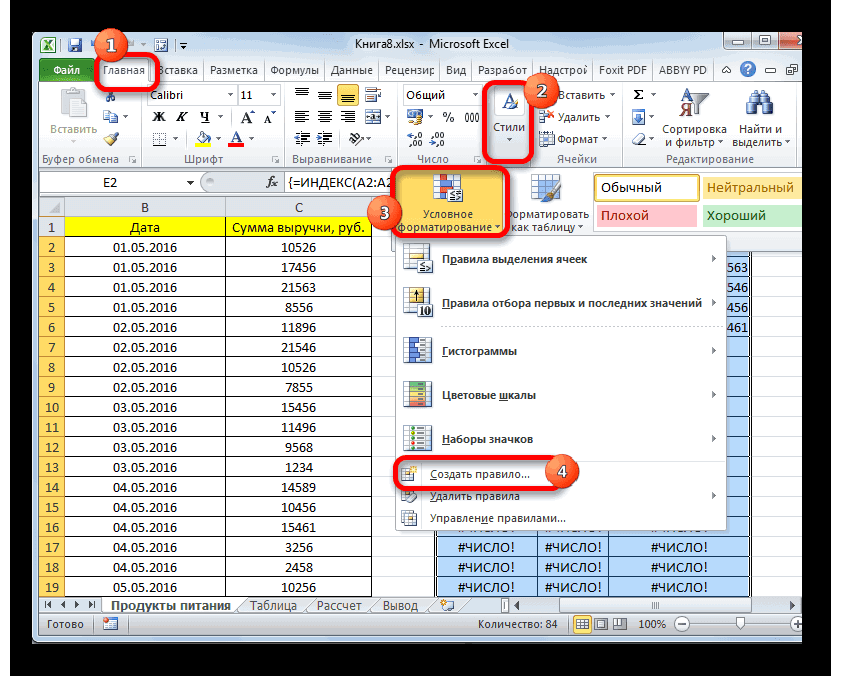Click the borders icon in Шрифт group

click(159, 139)
